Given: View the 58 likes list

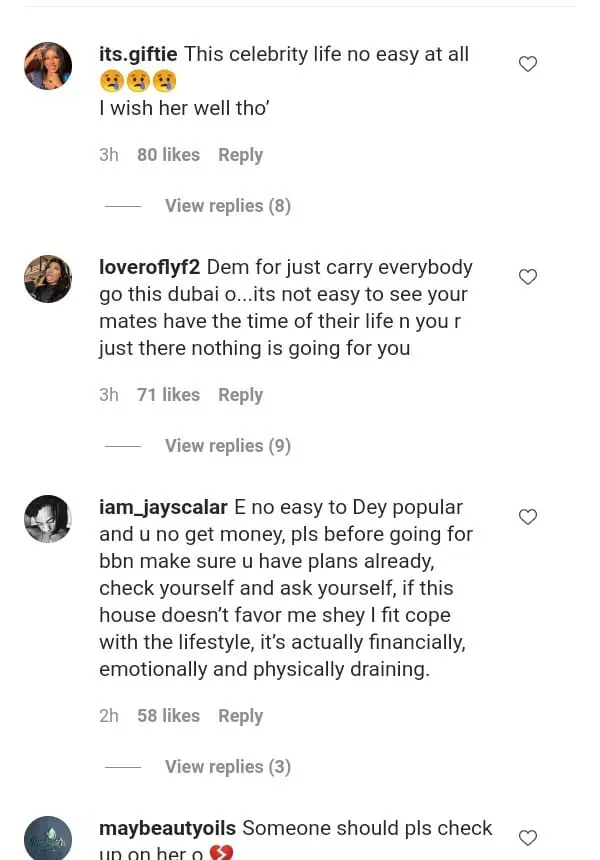Looking at the screenshot, I should click(168, 716).
